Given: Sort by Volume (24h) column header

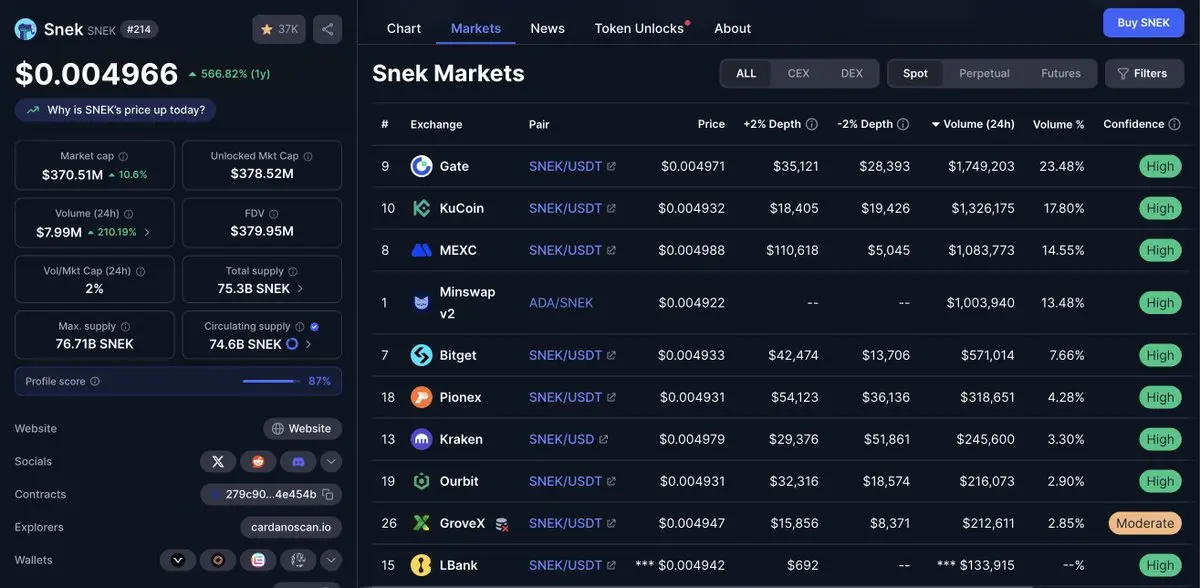Looking at the screenshot, I should [x=973, y=124].
